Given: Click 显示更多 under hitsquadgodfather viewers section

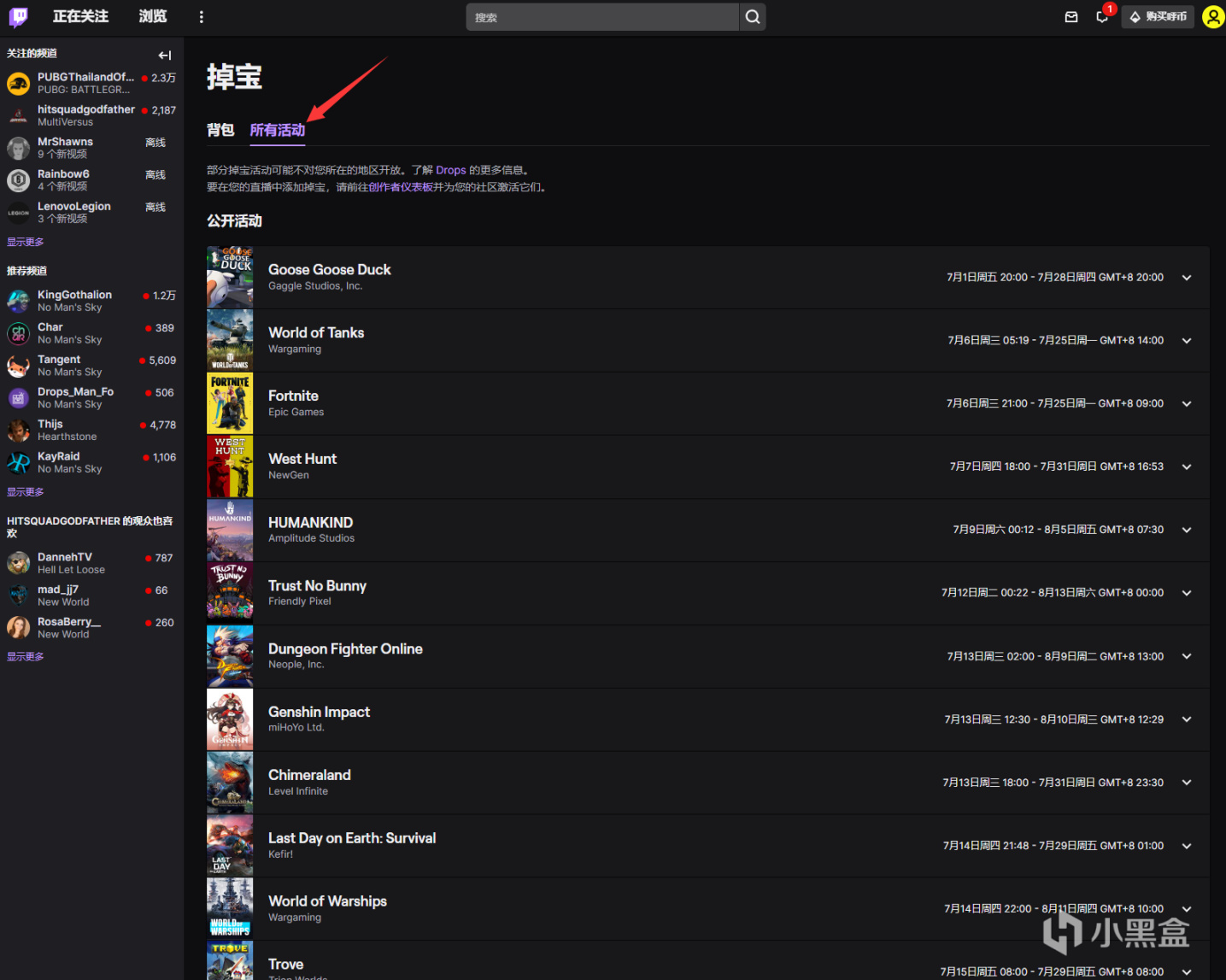Looking at the screenshot, I should point(26,657).
